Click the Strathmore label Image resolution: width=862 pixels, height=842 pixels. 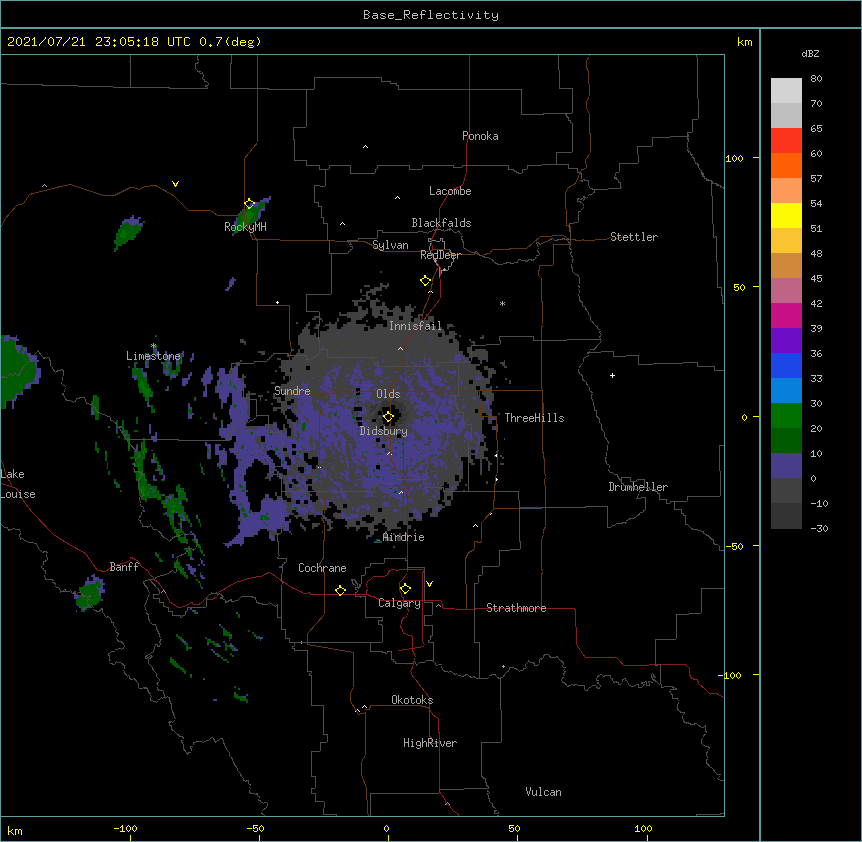click(x=516, y=608)
